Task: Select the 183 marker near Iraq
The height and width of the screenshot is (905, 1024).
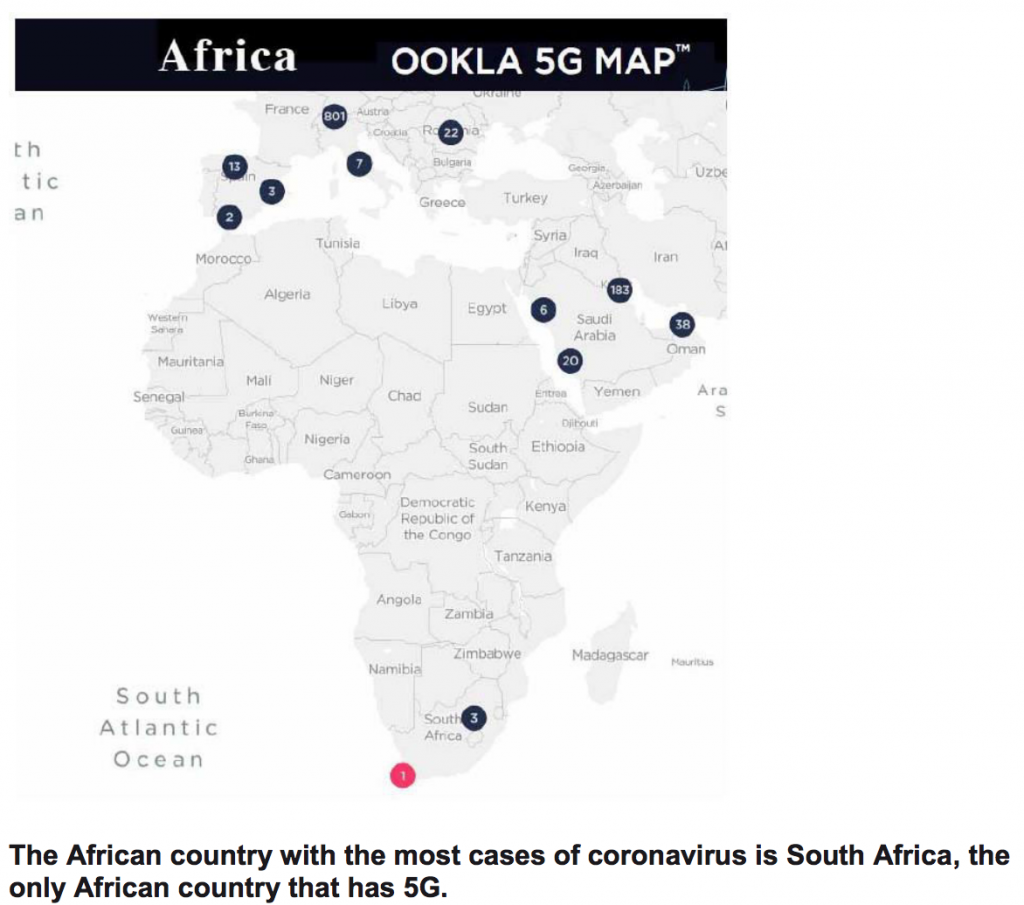Action: tap(619, 290)
